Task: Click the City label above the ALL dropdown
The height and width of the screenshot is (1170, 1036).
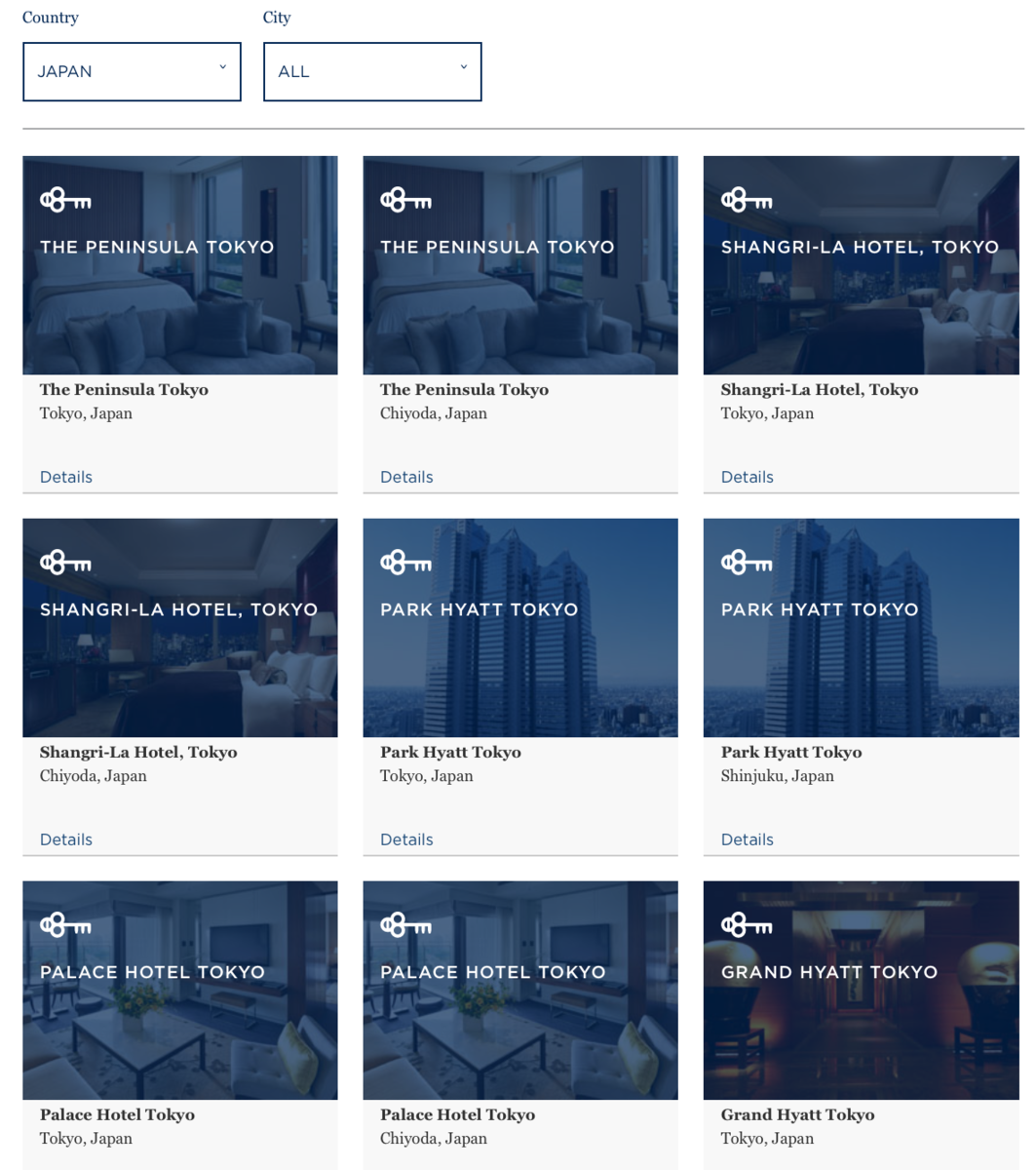Action: click(x=277, y=18)
